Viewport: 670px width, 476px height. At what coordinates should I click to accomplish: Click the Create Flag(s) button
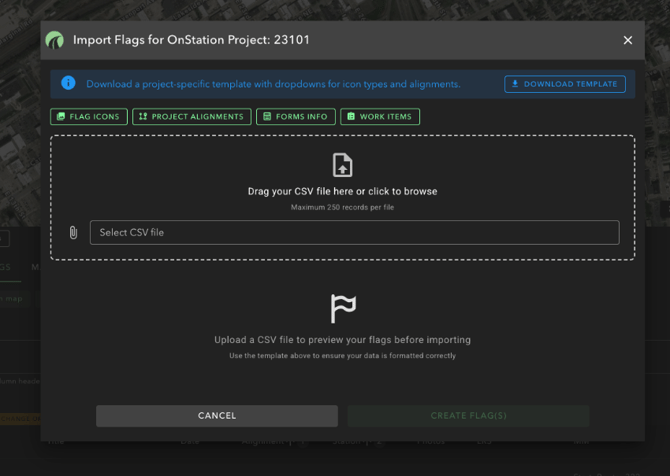[468, 416]
